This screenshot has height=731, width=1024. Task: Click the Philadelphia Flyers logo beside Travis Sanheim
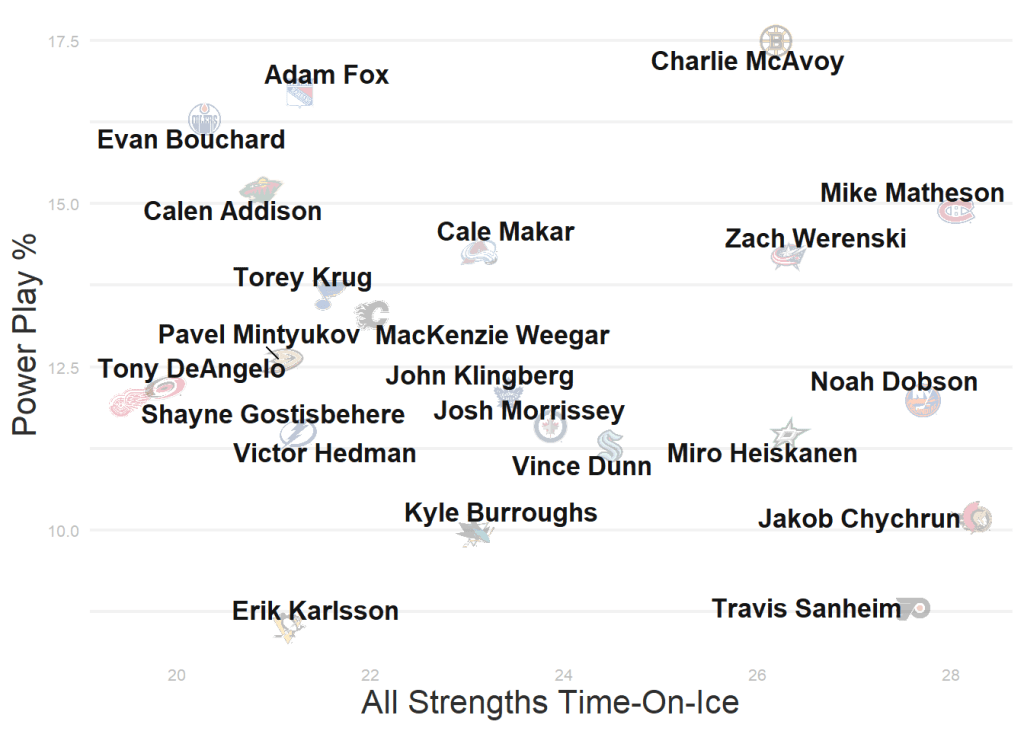[914, 608]
